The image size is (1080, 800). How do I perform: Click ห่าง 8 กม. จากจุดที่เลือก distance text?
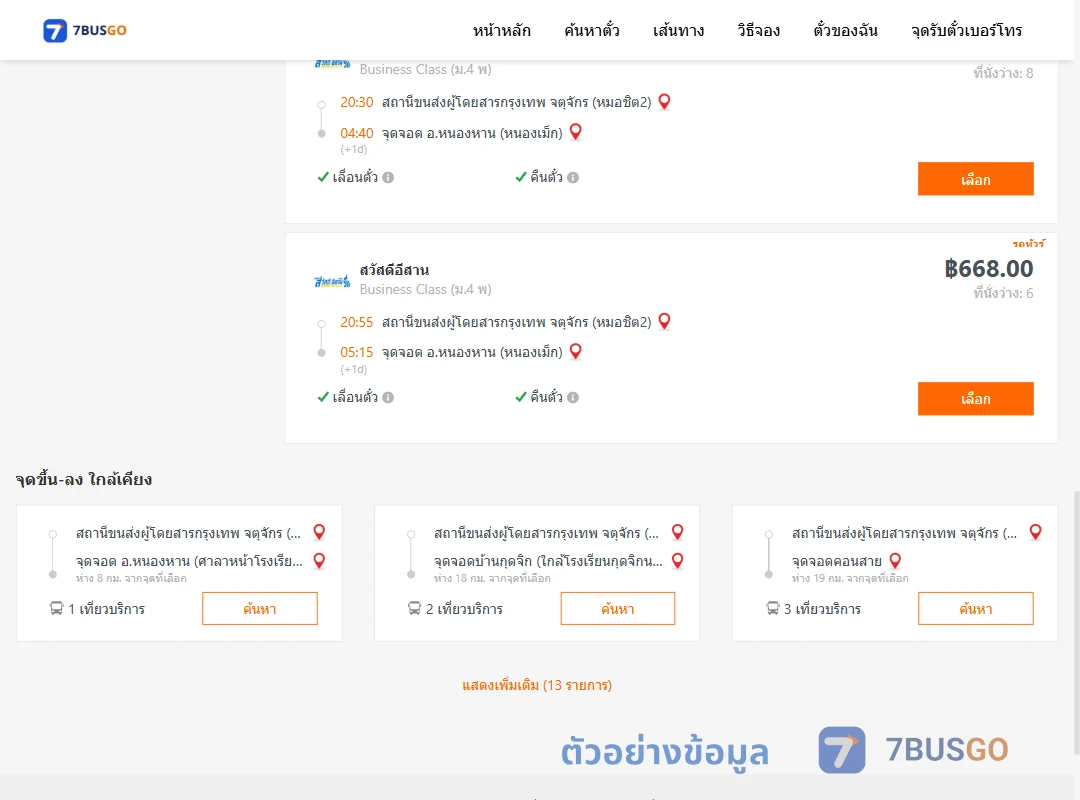pos(131,579)
